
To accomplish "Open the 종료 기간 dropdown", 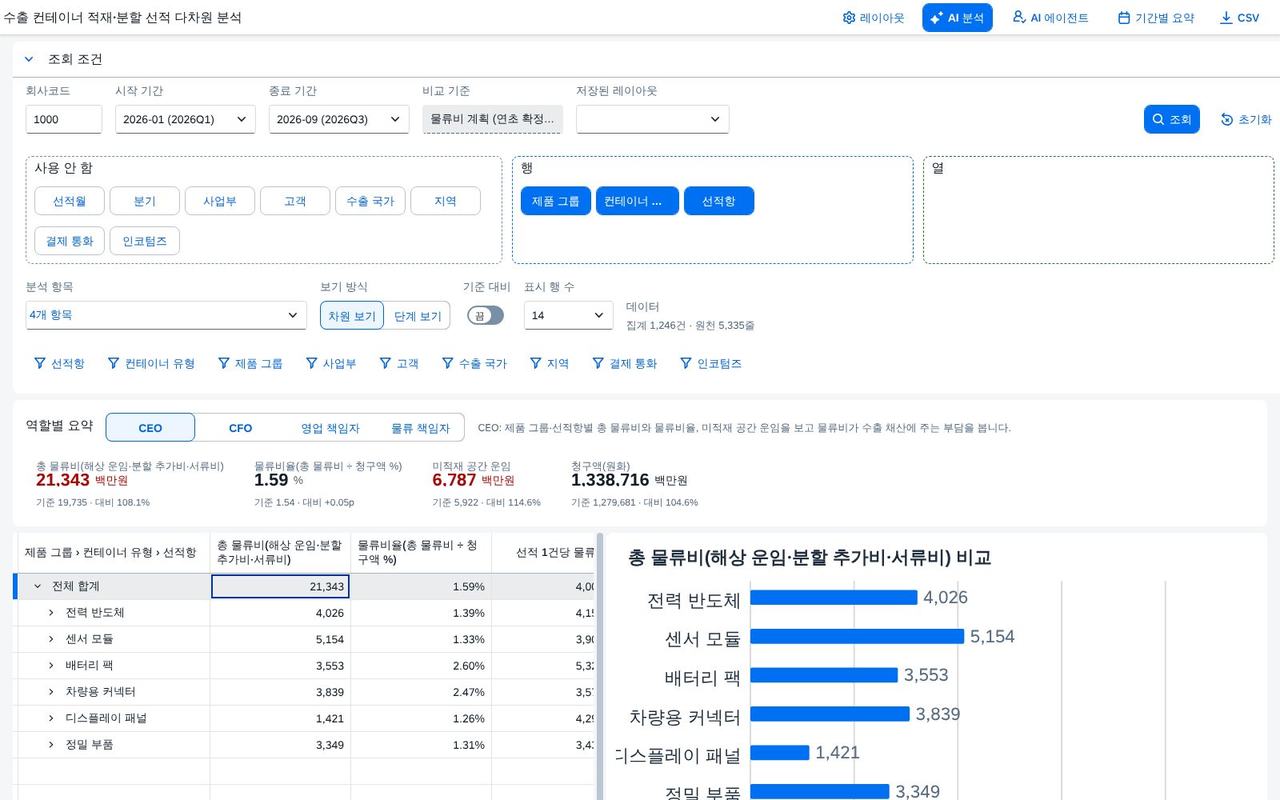I will 339,119.
